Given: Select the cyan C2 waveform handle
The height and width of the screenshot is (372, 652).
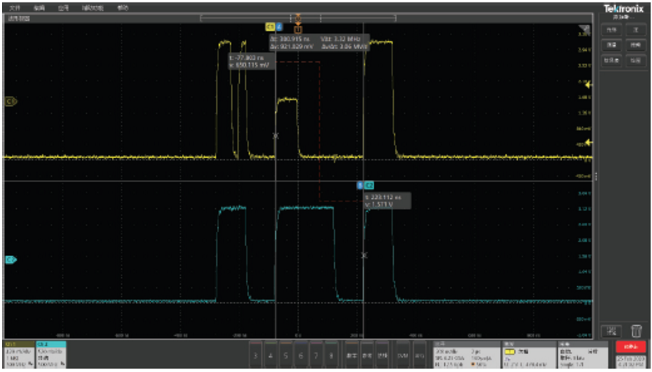Looking at the screenshot, I should [x=10, y=260].
